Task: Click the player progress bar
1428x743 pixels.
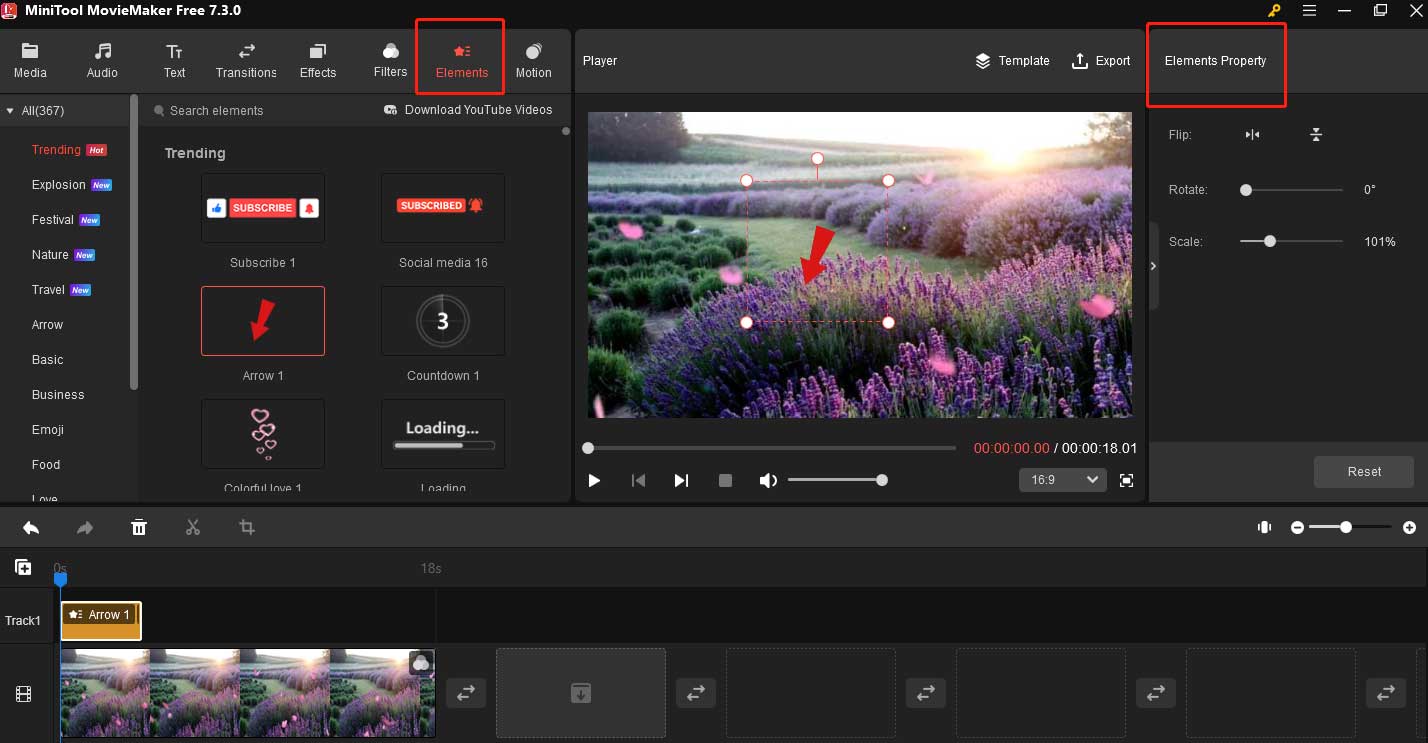Action: pos(770,448)
